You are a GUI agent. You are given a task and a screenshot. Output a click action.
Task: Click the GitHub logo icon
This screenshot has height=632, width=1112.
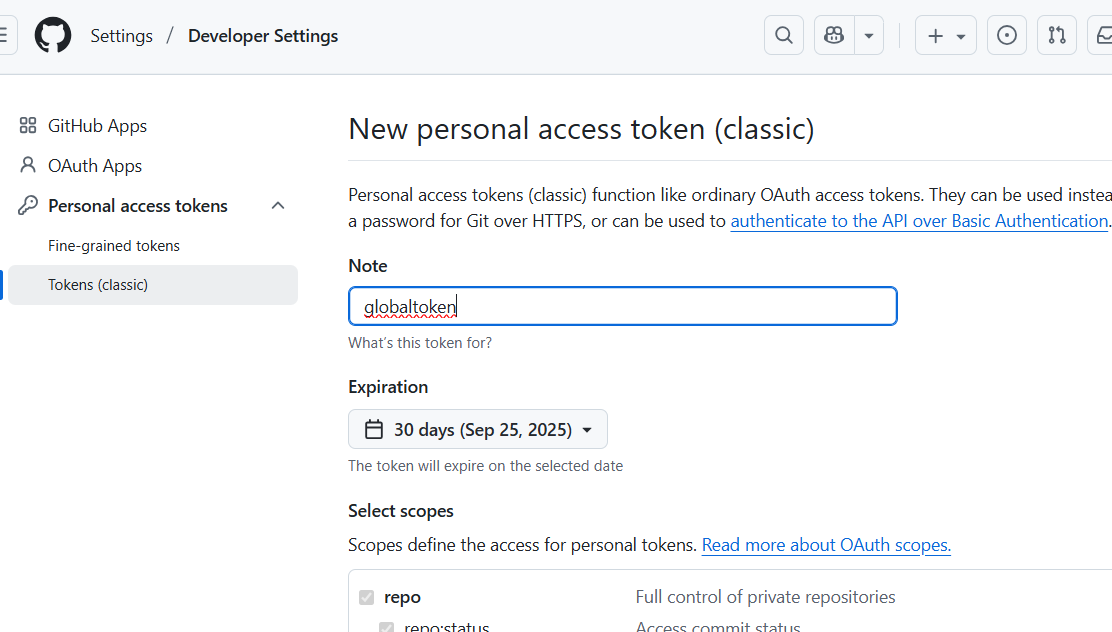click(x=53, y=36)
